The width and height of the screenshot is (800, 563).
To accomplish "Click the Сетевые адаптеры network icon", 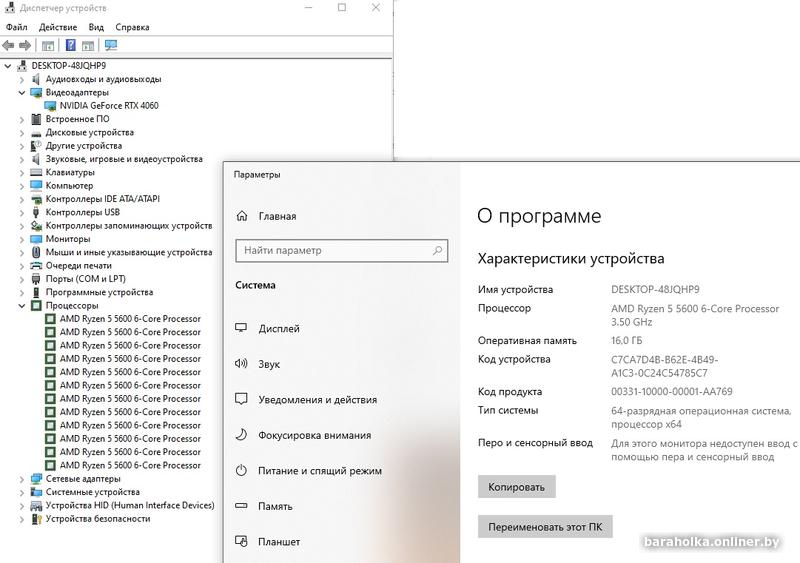I will click(x=36, y=479).
